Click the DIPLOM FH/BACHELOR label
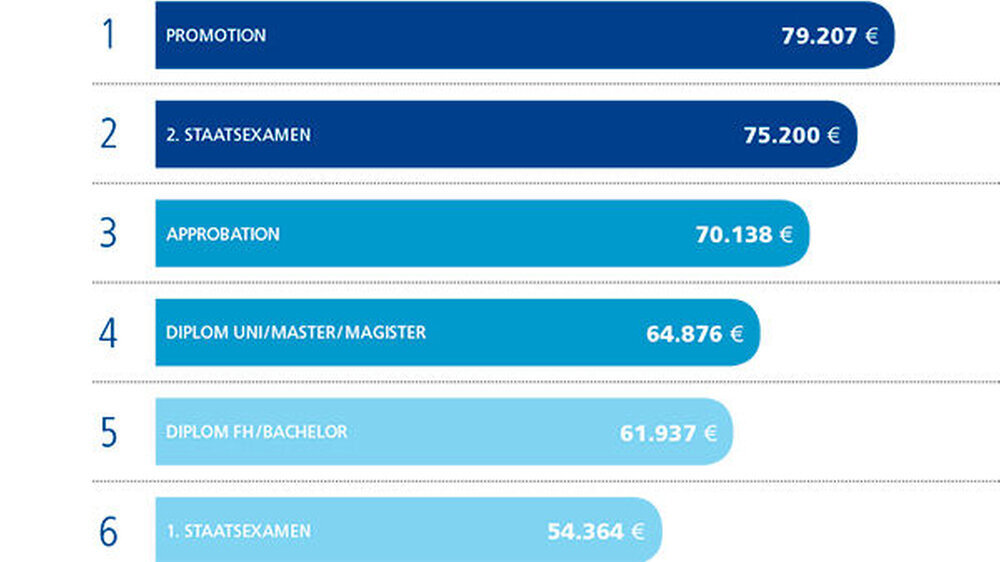Image resolution: width=1000 pixels, height=562 pixels. click(257, 432)
